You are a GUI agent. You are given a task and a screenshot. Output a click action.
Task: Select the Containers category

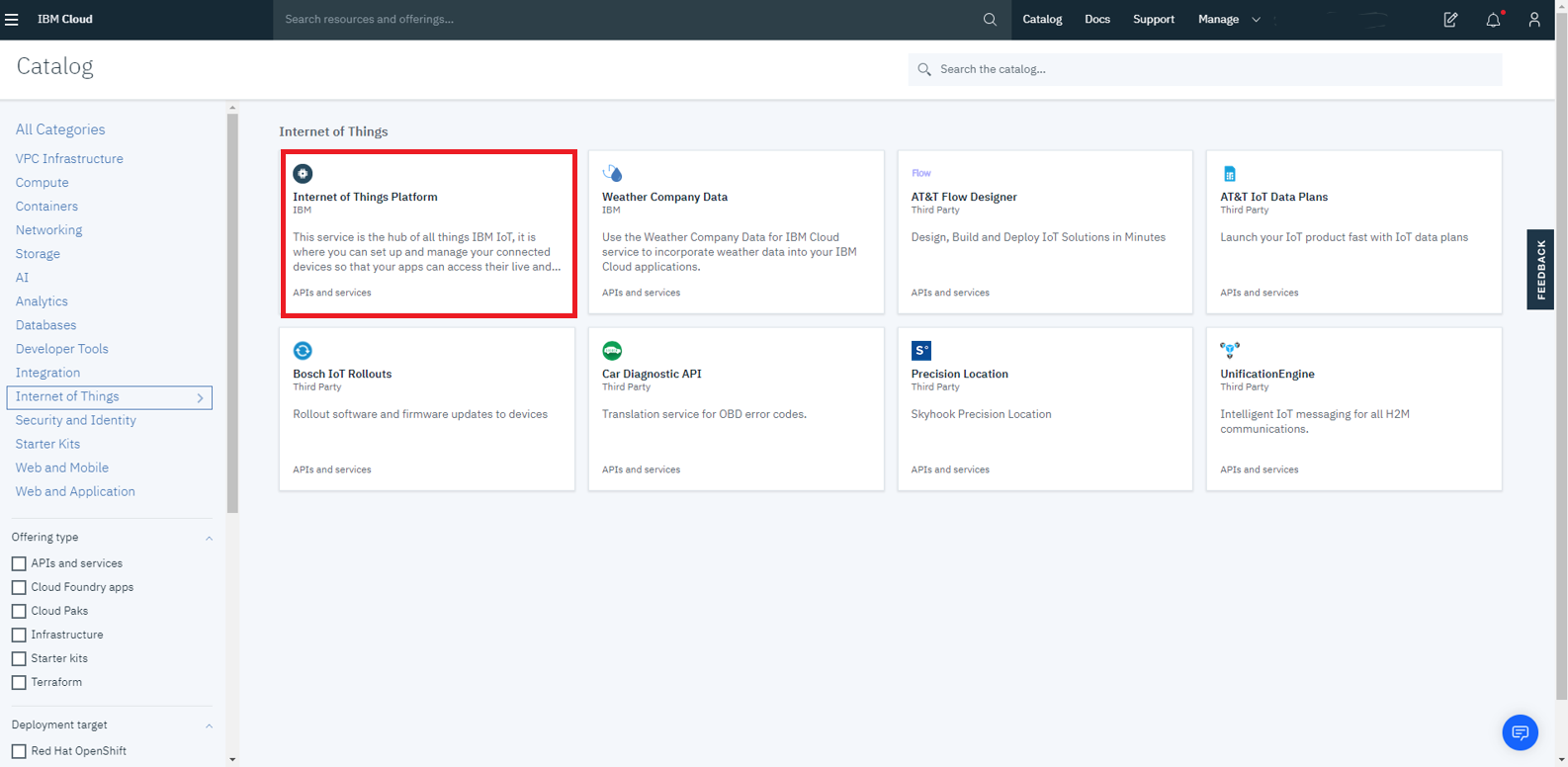pyautogui.click(x=46, y=207)
